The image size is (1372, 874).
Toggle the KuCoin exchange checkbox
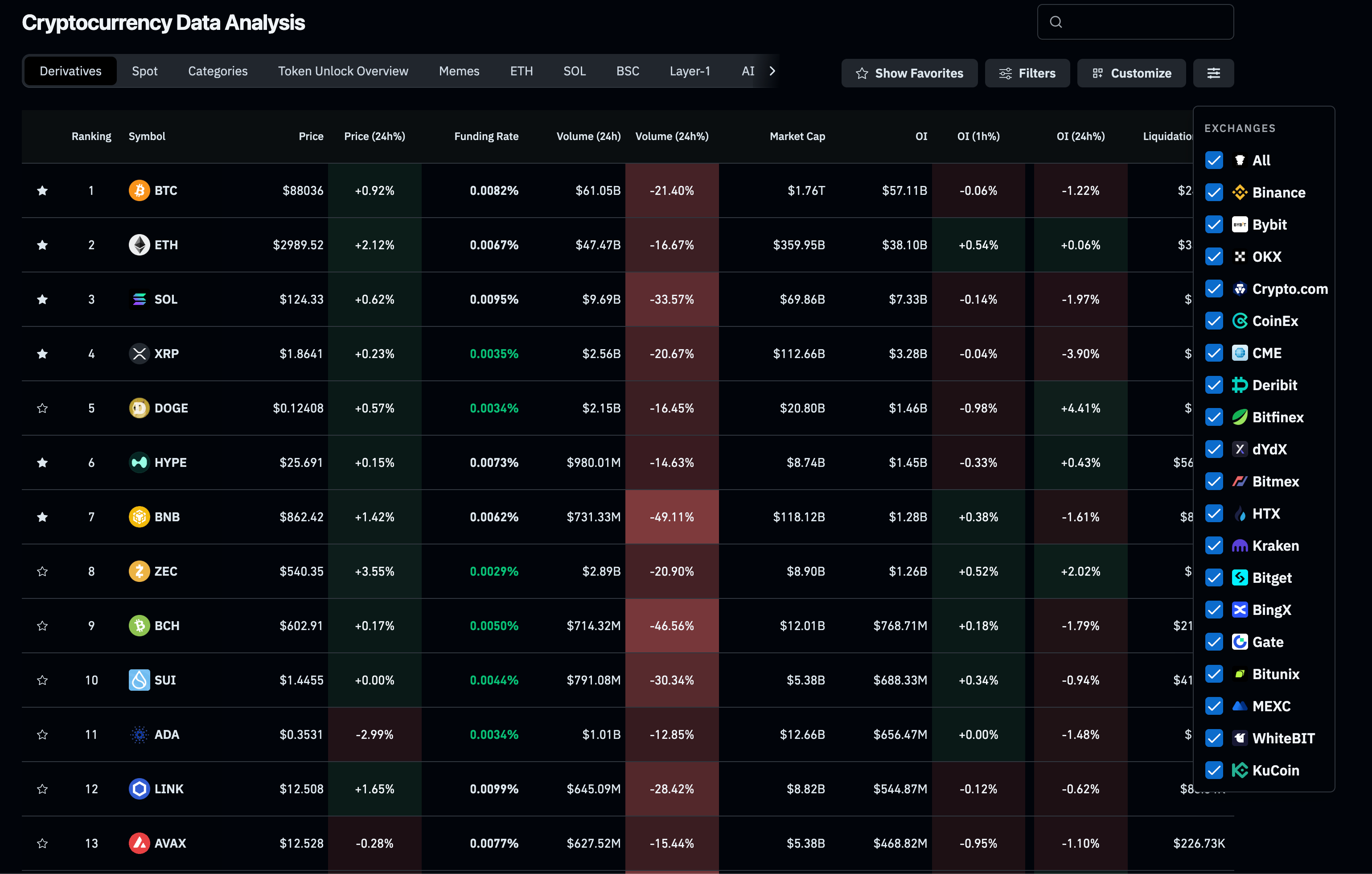[1214, 770]
